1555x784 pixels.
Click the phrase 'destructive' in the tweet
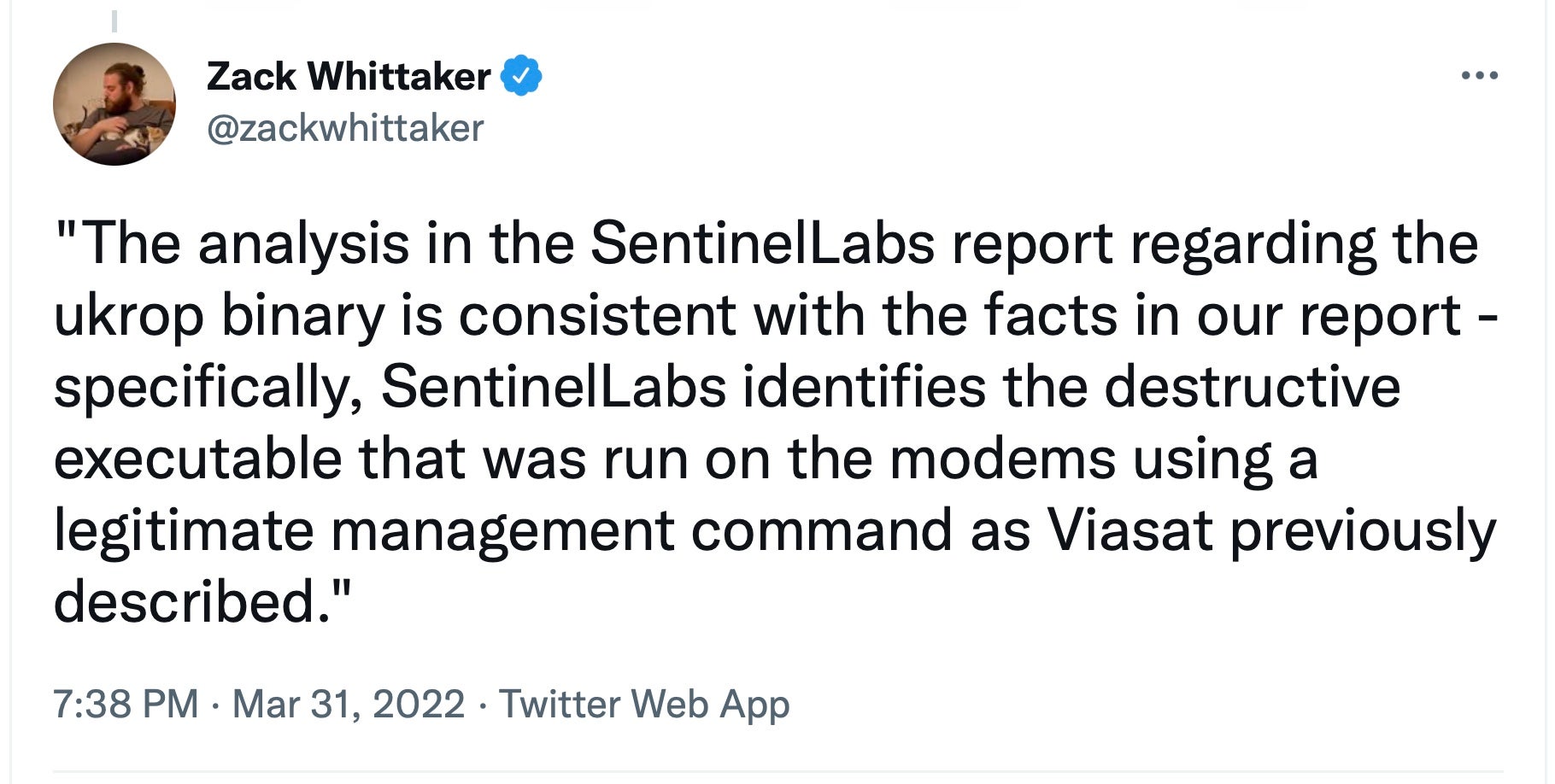tap(1252, 387)
